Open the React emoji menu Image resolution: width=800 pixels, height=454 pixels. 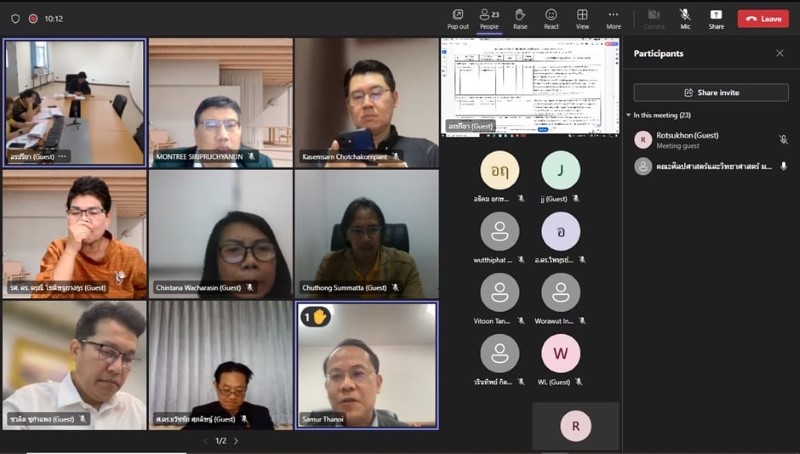point(551,19)
